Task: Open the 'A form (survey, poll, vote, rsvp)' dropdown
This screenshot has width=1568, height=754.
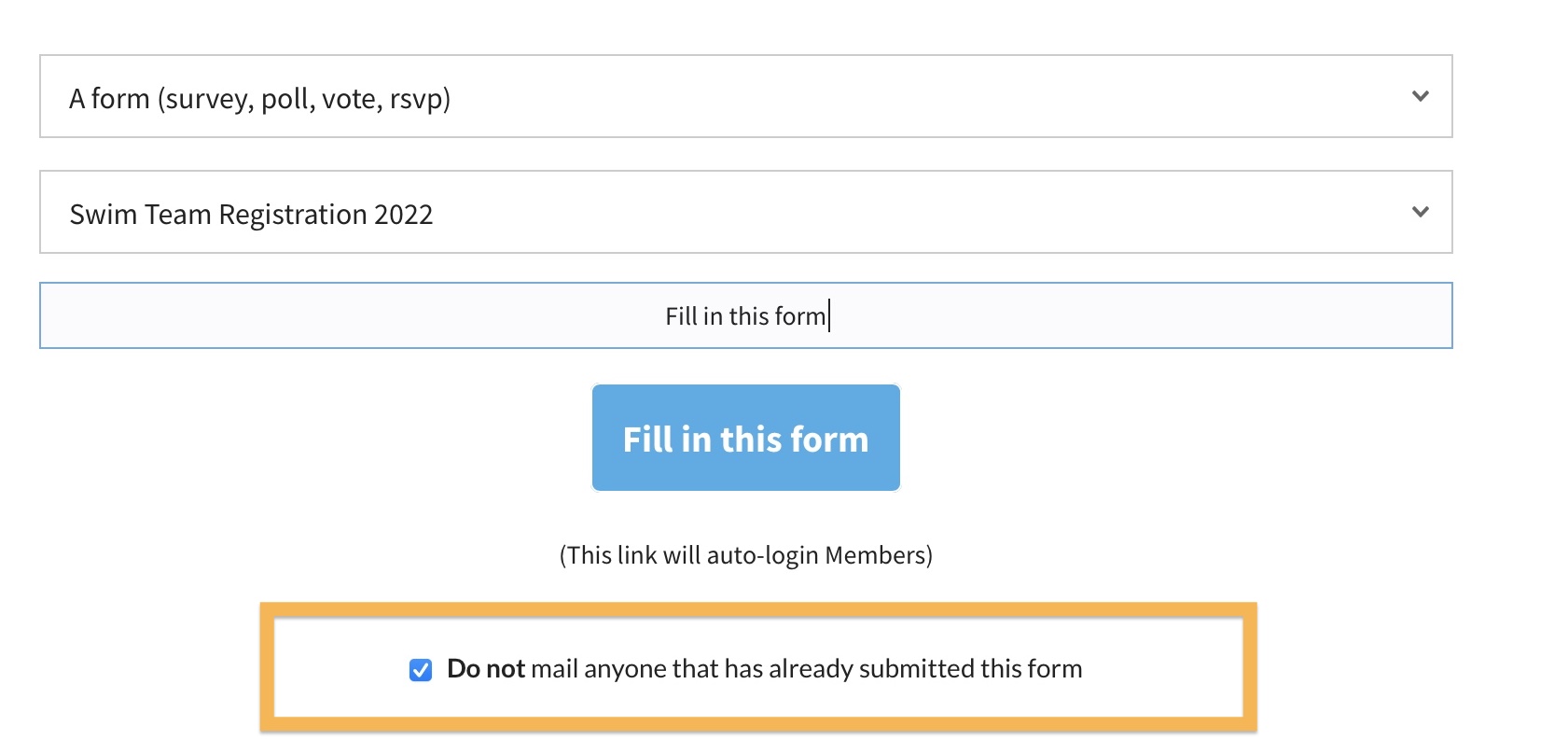Action: point(744,97)
